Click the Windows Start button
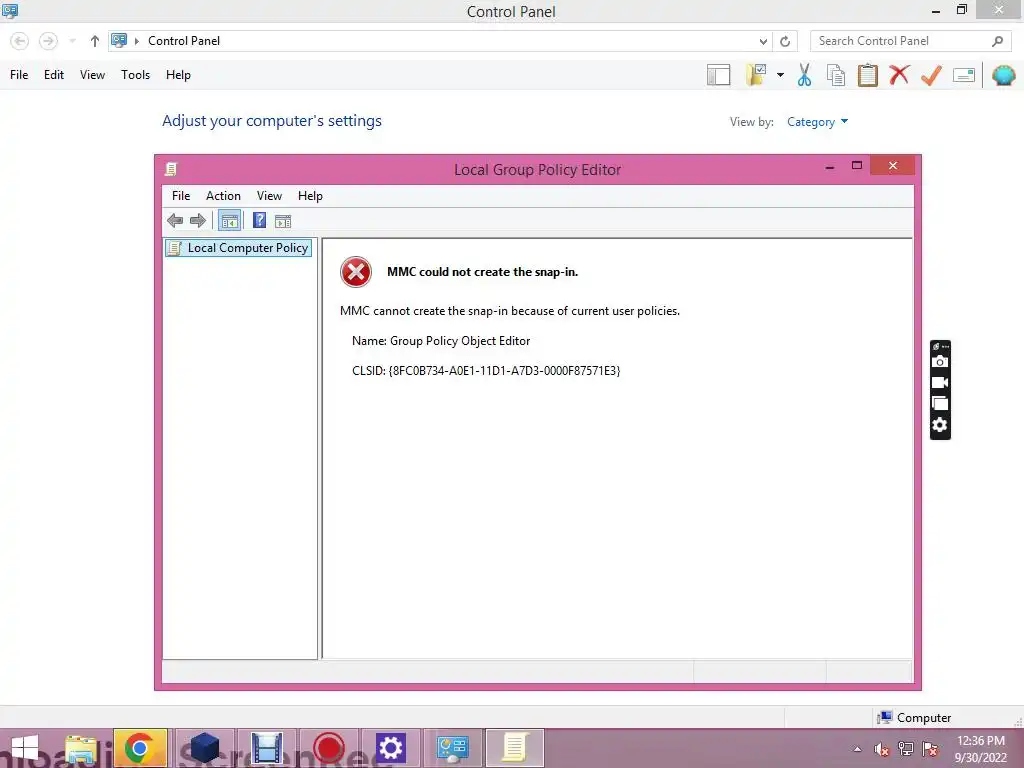Image resolution: width=1024 pixels, height=768 pixels. 24,748
